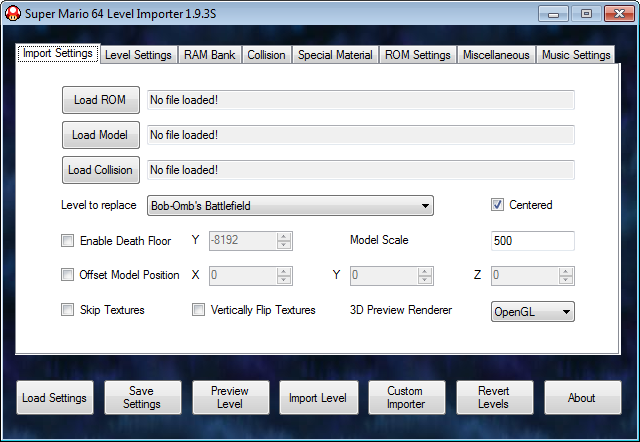Uncheck the Centered checkbox

pyautogui.click(x=497, y=205)
